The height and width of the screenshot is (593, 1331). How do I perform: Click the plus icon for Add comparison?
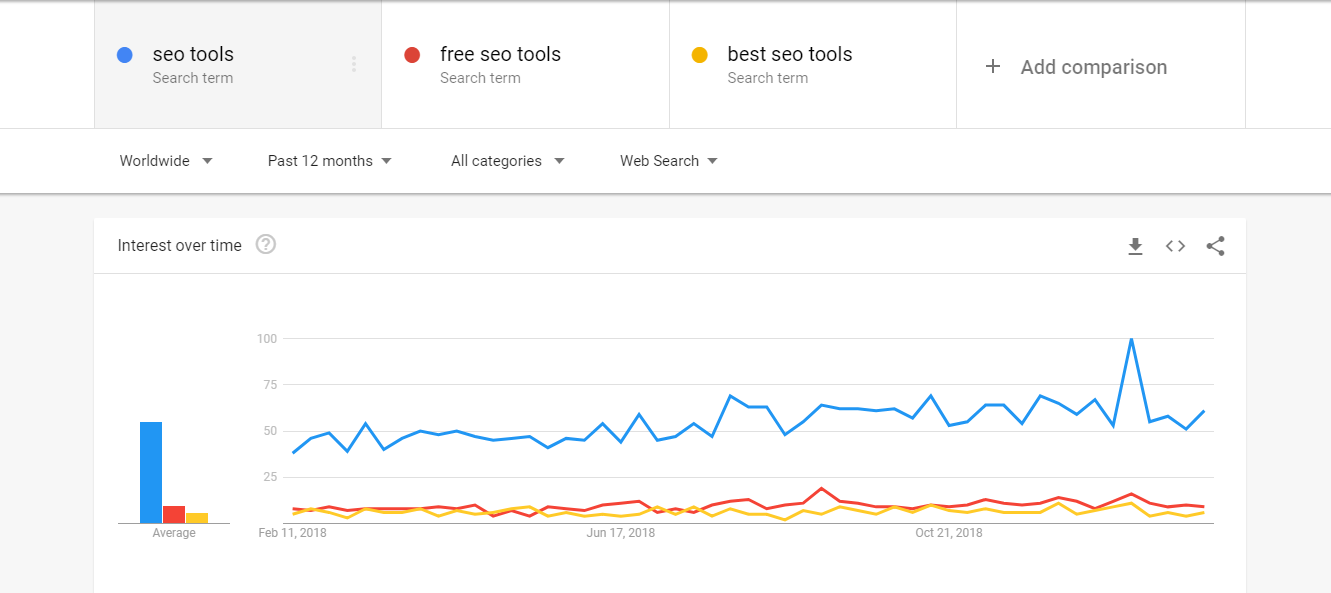(x=993, y=67)
